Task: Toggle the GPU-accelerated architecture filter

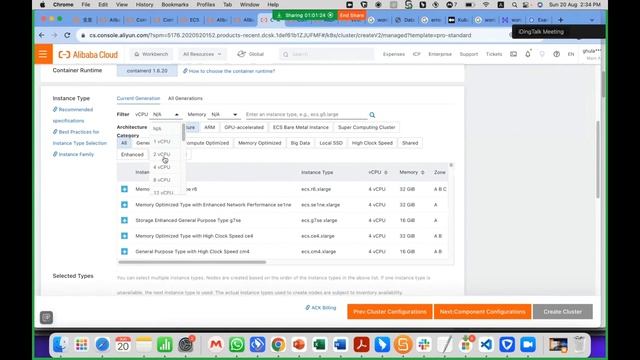Action: (244, 127)
